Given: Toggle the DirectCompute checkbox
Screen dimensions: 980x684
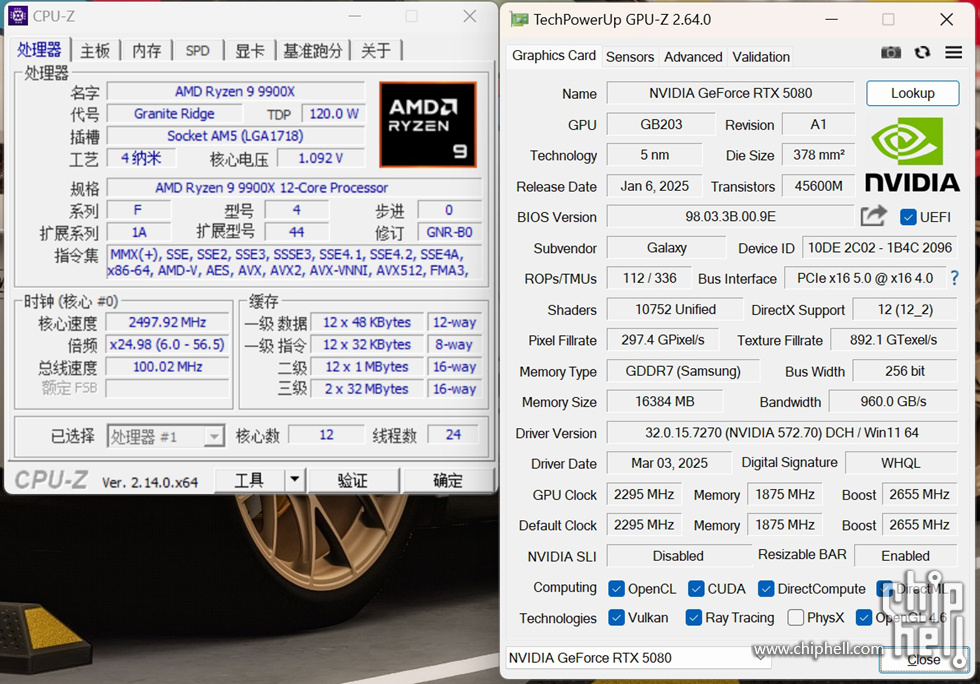Looking at the screenshot, I should pyautogui.click(x=766, y=588).
